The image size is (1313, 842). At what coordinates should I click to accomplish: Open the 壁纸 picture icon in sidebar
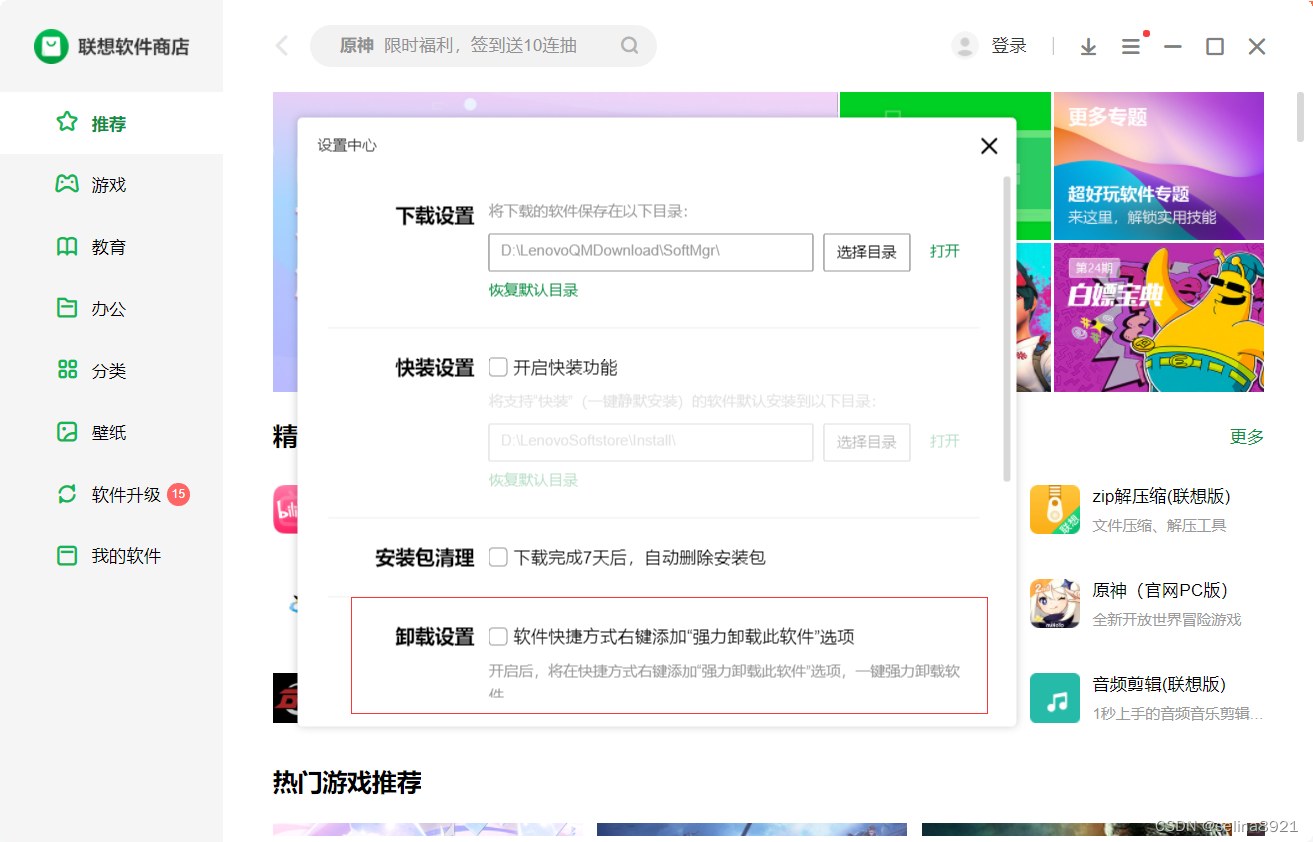(x=67, y=432)
